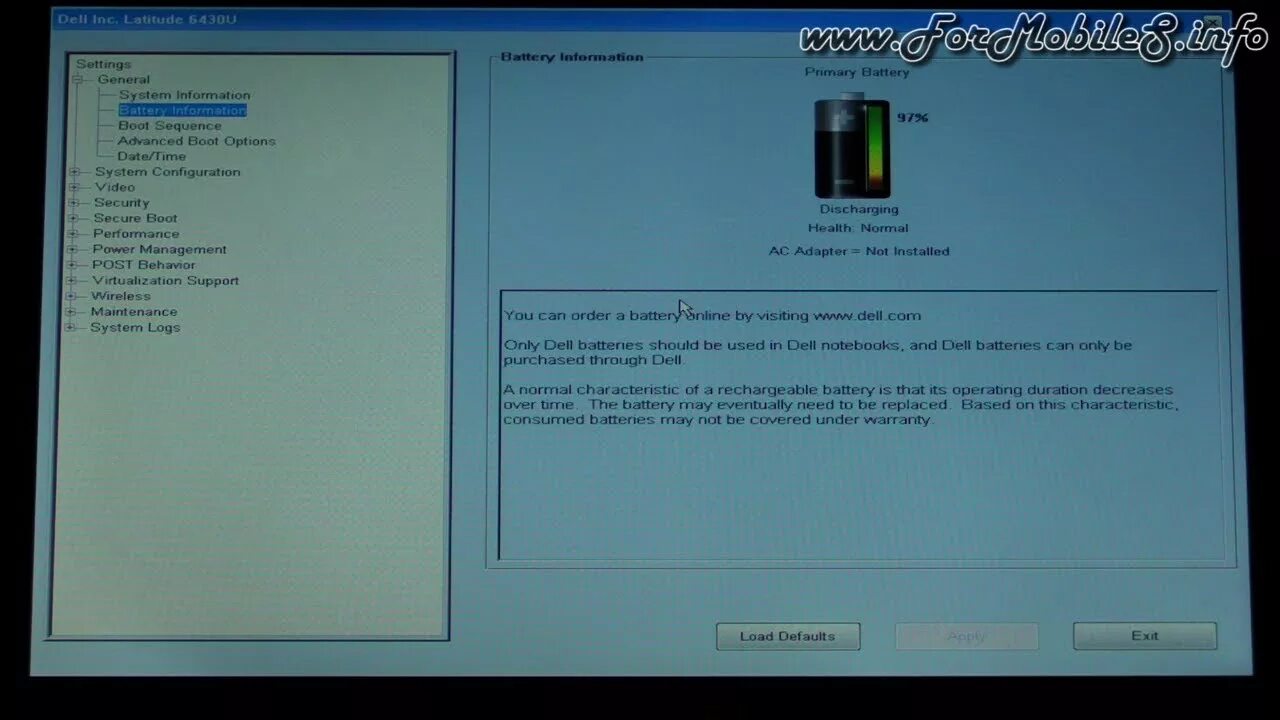Image resolution: width=1280 pixels, height=720 pixels.
Task: Expand the System Logs node
Action: pyautogui.click(x=70, y=328)
